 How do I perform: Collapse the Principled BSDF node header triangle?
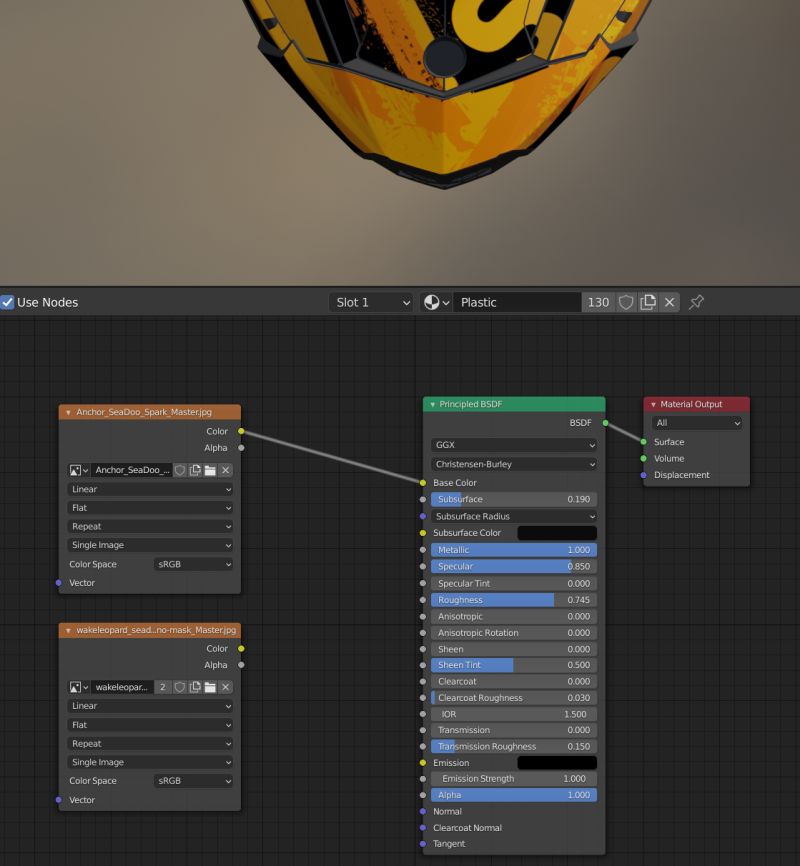431,404
